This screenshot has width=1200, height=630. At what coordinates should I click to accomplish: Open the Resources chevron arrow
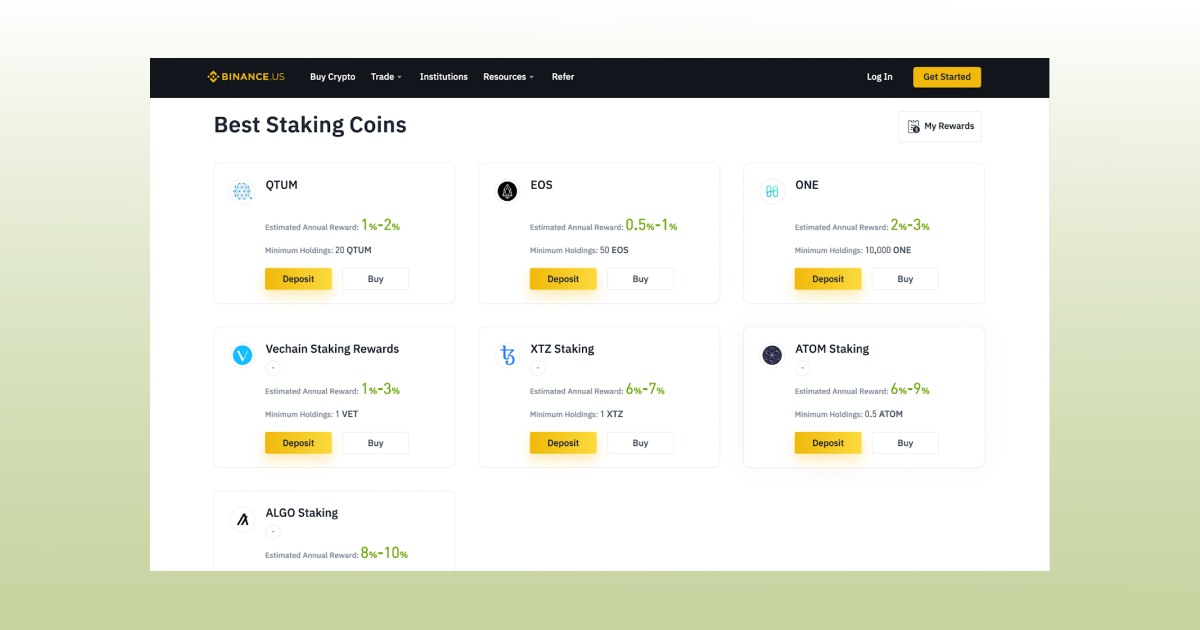pos(531,77)
